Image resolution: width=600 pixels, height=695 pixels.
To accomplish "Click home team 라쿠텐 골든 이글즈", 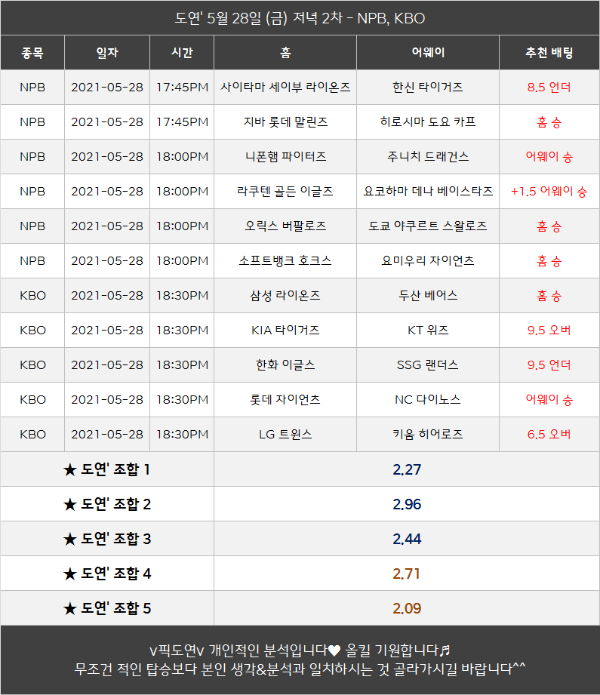I will pyautogui.click(x=285, y=191).
